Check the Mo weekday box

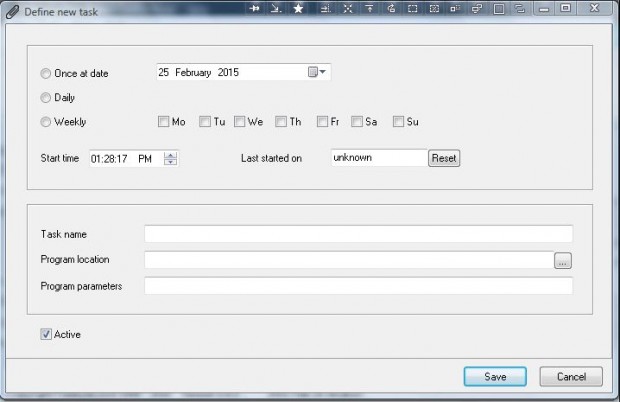[163, 121]
